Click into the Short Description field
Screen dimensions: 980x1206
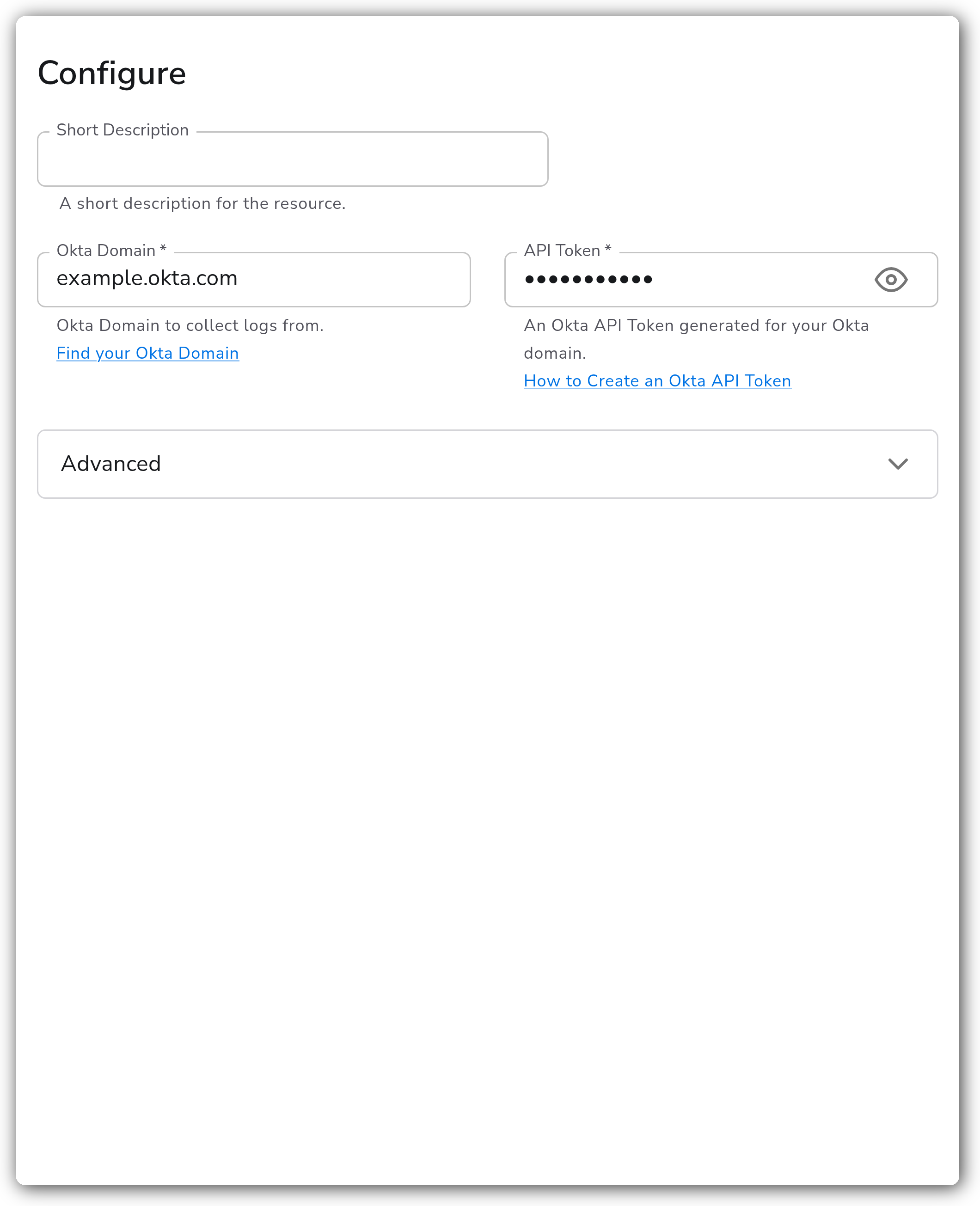point(293,159)
